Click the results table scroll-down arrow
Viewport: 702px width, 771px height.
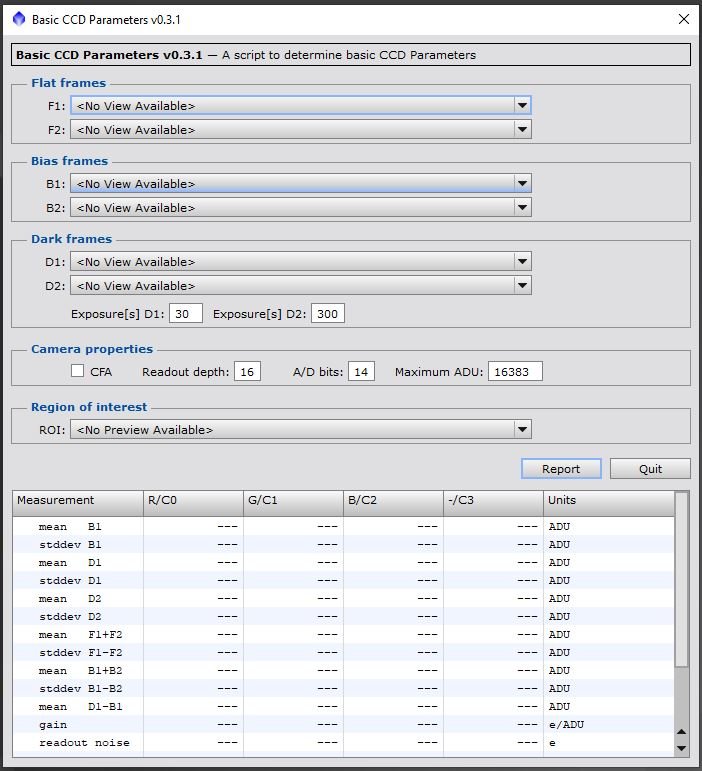681,748
